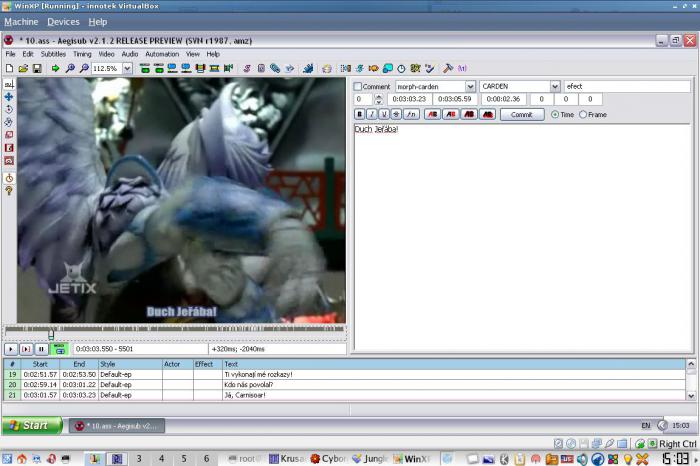700x466 pixels.
Task: Click the Krusader host taskbar button
Action: (x=288, y=458)
